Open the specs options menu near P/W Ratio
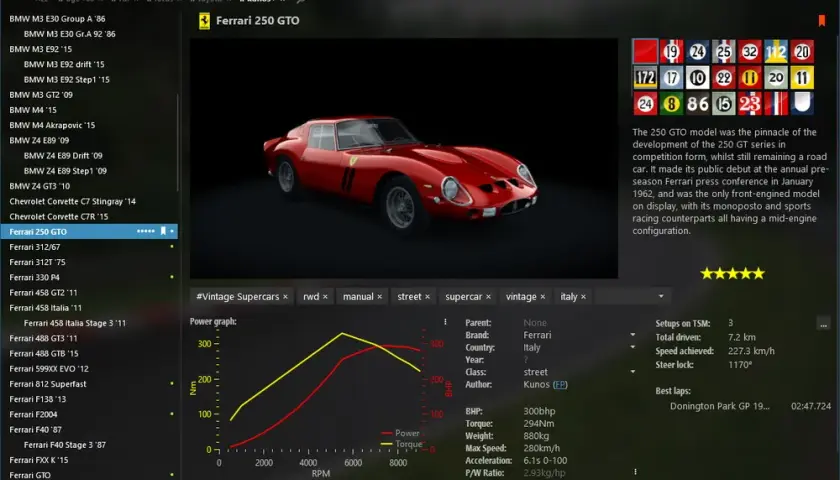 pyautogui.click(x=635, y=472)
